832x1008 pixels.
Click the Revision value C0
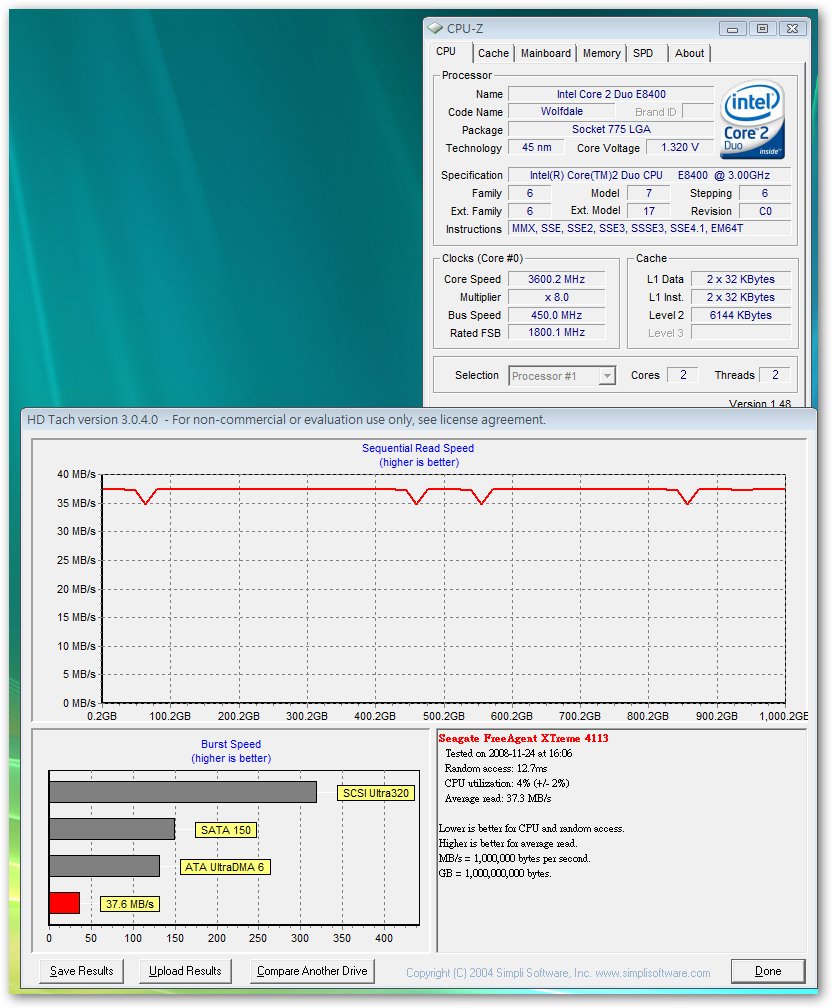pyautogui.click(x=765, y=211)
